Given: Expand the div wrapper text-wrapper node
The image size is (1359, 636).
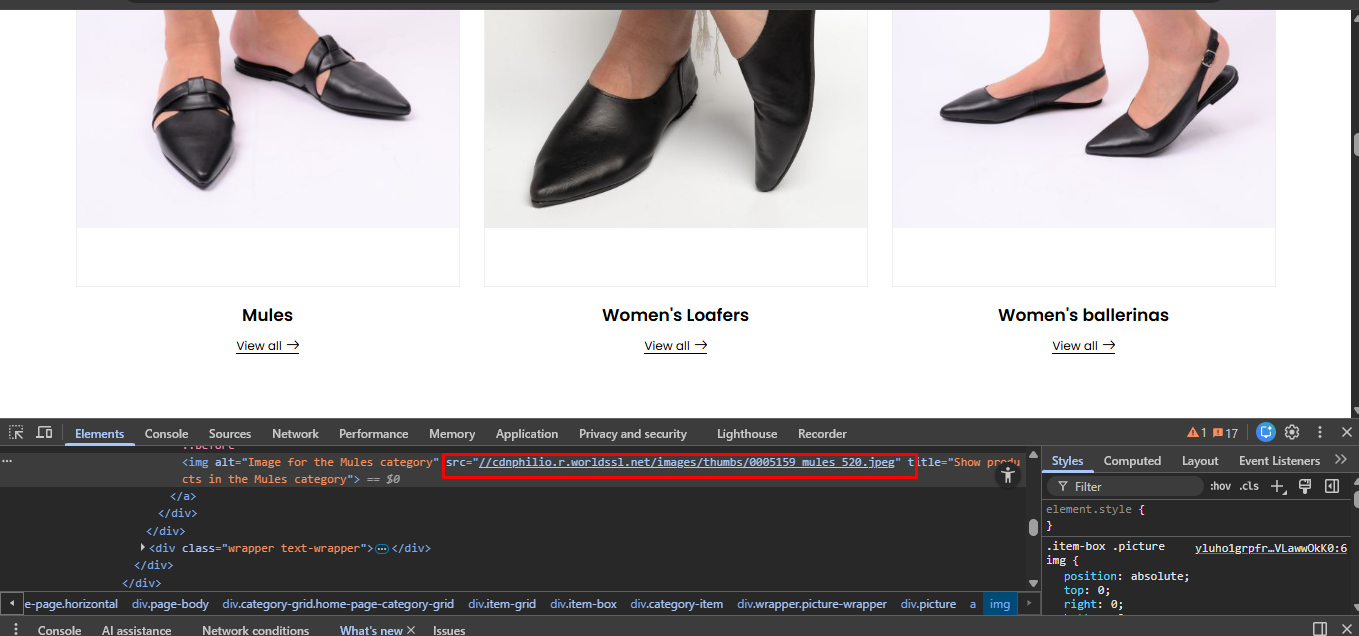Looking at the screenshot, I should (144, 548).
